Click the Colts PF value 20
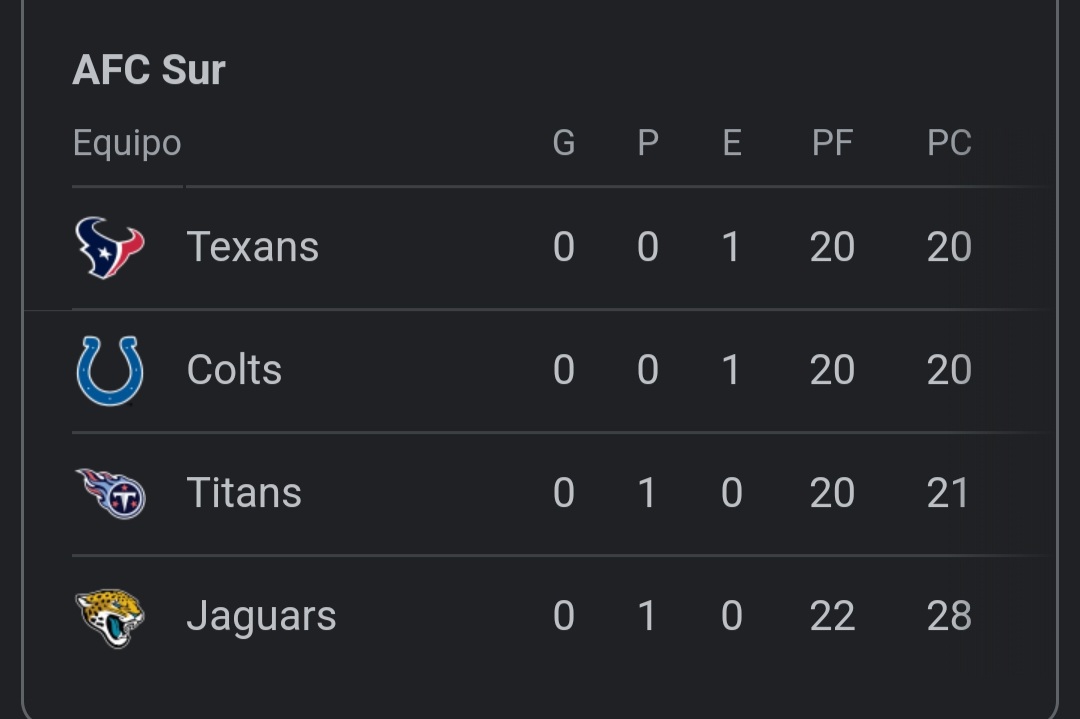 832,370
